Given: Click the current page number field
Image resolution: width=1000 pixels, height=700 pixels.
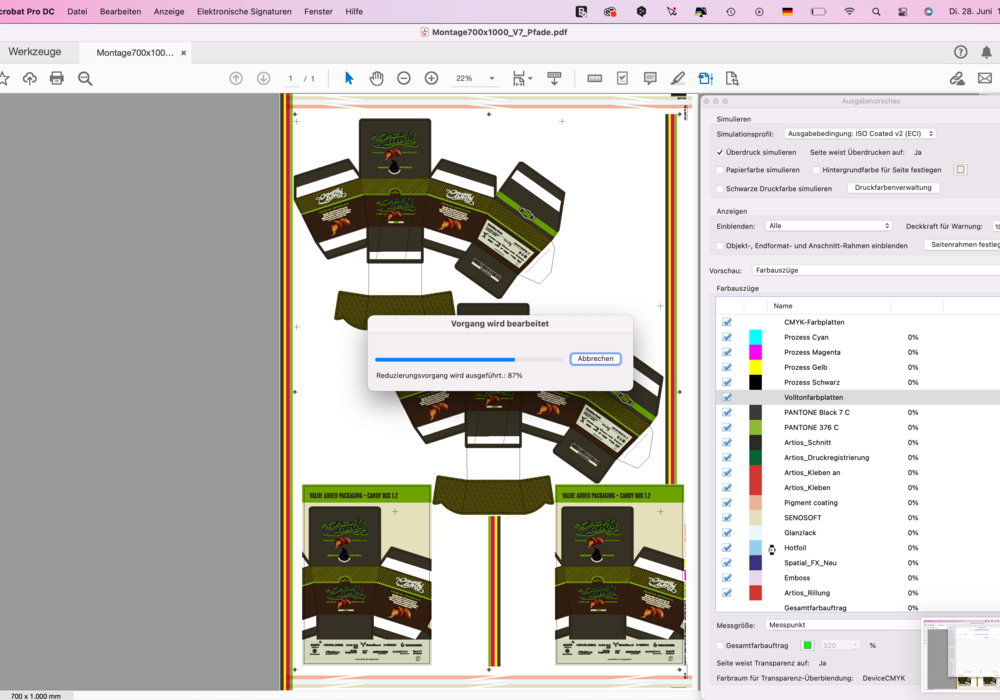Looking at the screenshot, I should tap(291, 78).
